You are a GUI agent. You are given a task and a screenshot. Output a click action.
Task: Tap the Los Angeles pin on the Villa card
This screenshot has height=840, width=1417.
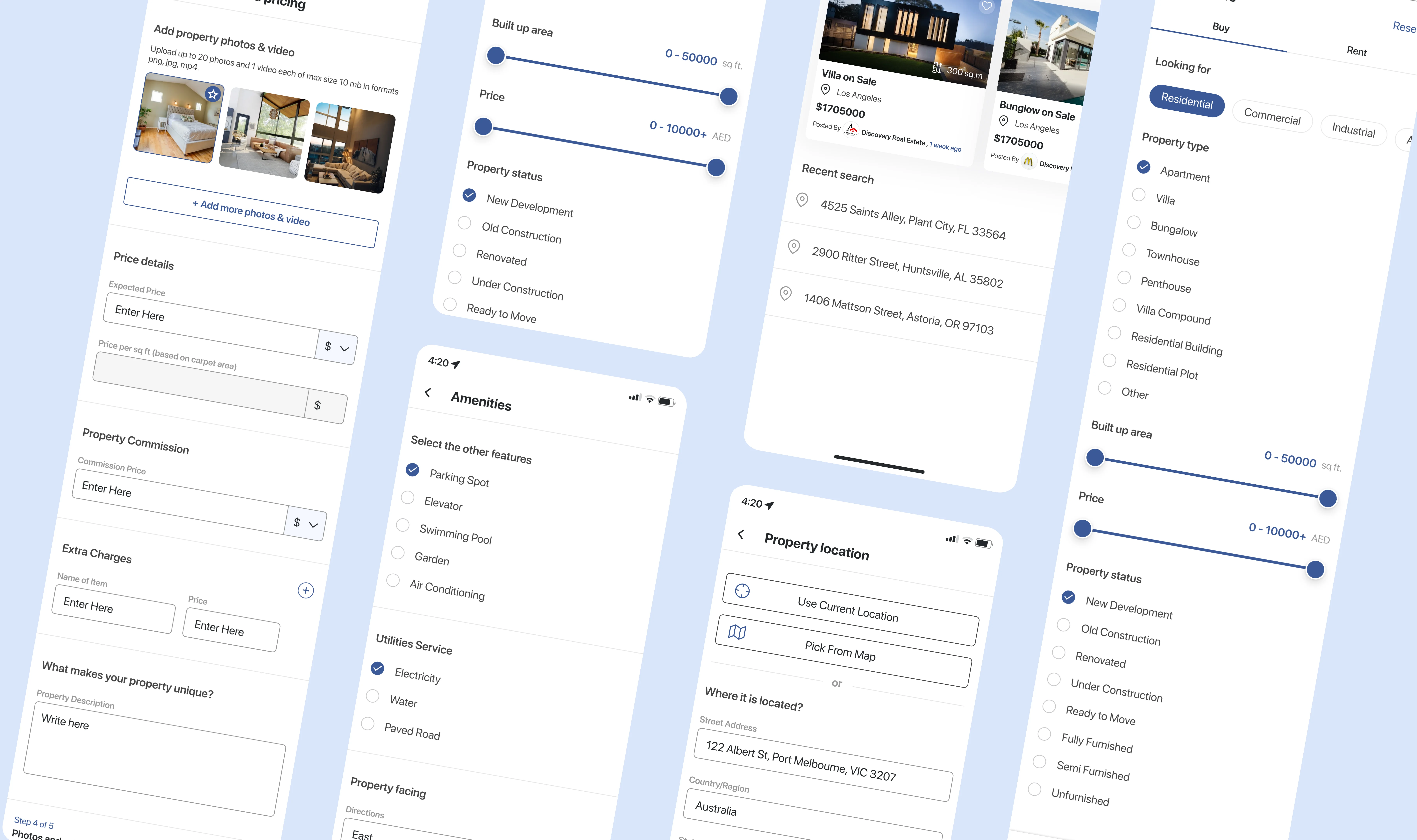pos(825,89)
